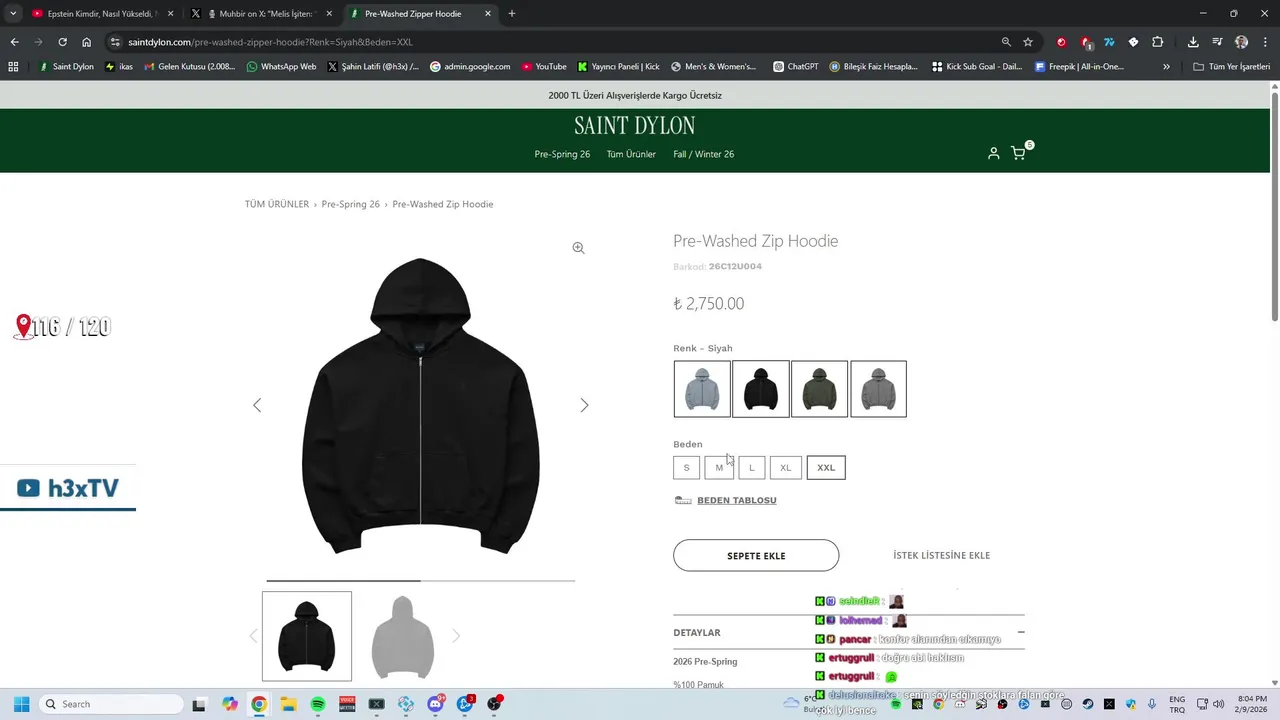Click the Pre-Spring 26 breadcrumb
The height and width of the screenshot is (720, 1280).
tap(350, 204)
